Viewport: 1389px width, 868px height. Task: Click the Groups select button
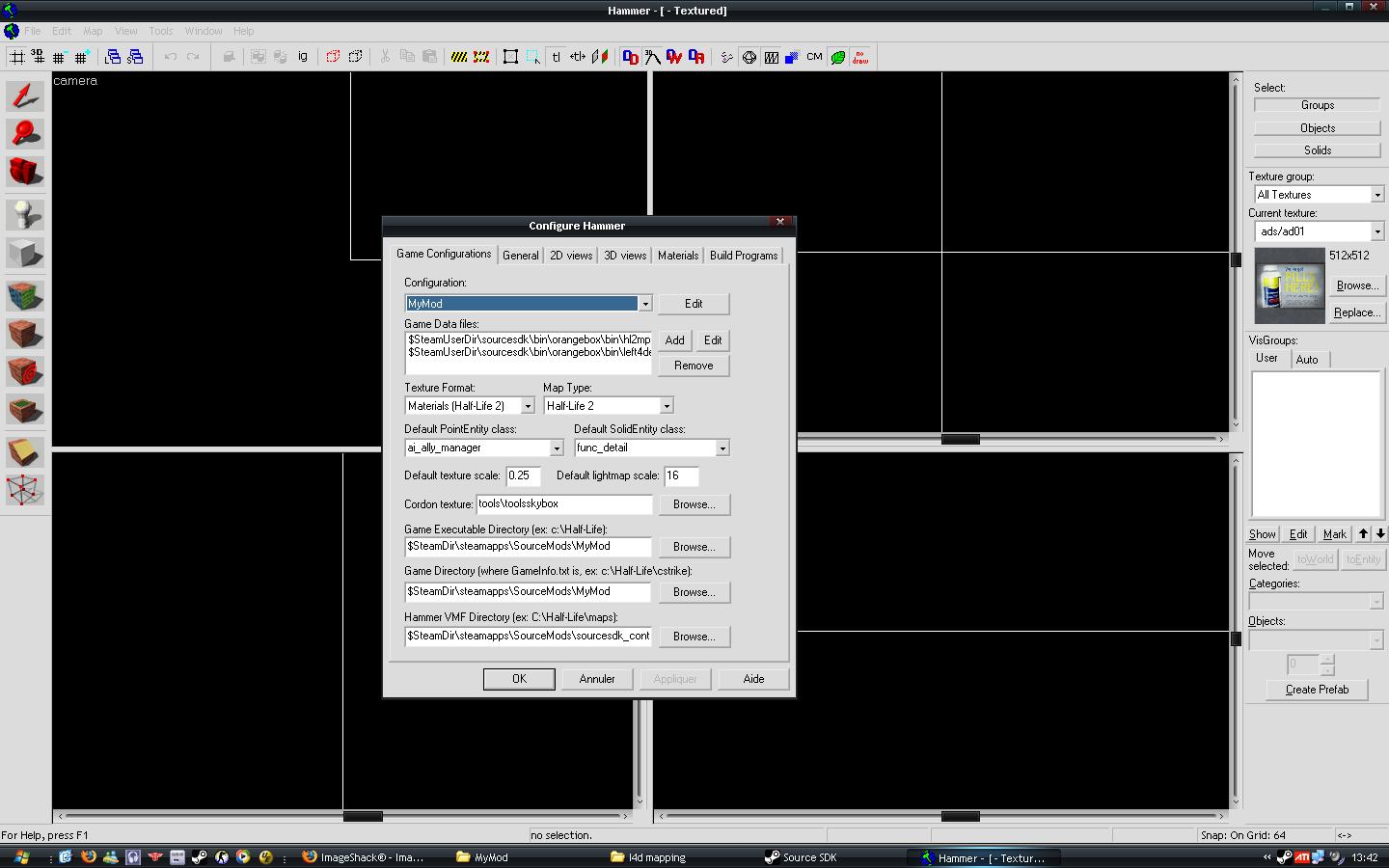(x=1318, y=105)
